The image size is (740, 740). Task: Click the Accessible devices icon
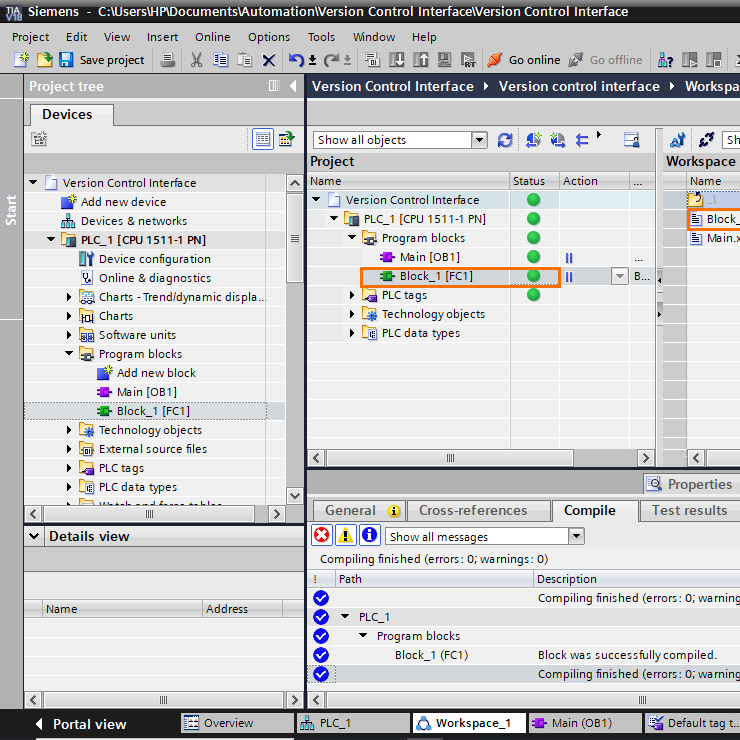point(665,60)
